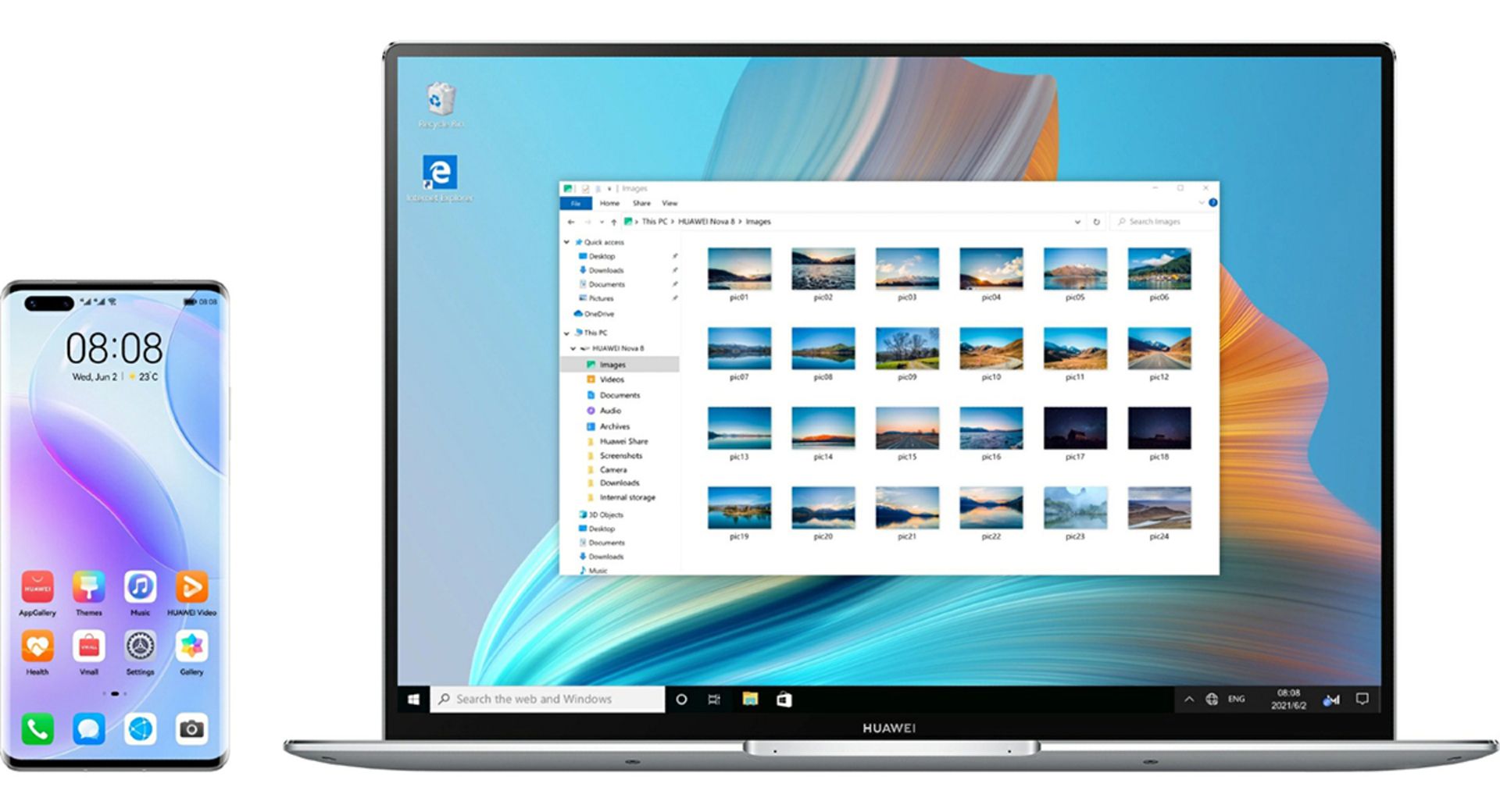Select Internal storage in tree
This screenshot has height=812, width=1500.
pyautogui.click(x=621, y=497)
